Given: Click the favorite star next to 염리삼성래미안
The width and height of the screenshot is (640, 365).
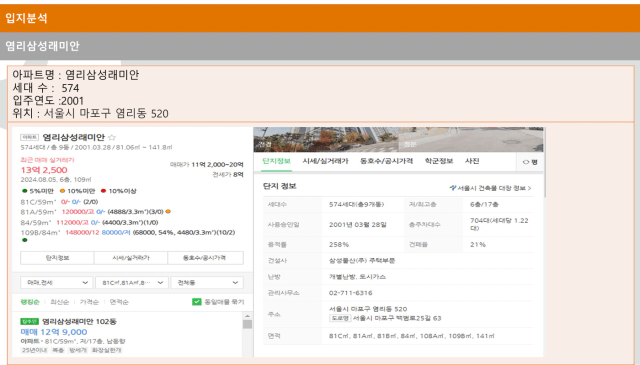Looking at the screenshot, I should click(x=112, y=138).
